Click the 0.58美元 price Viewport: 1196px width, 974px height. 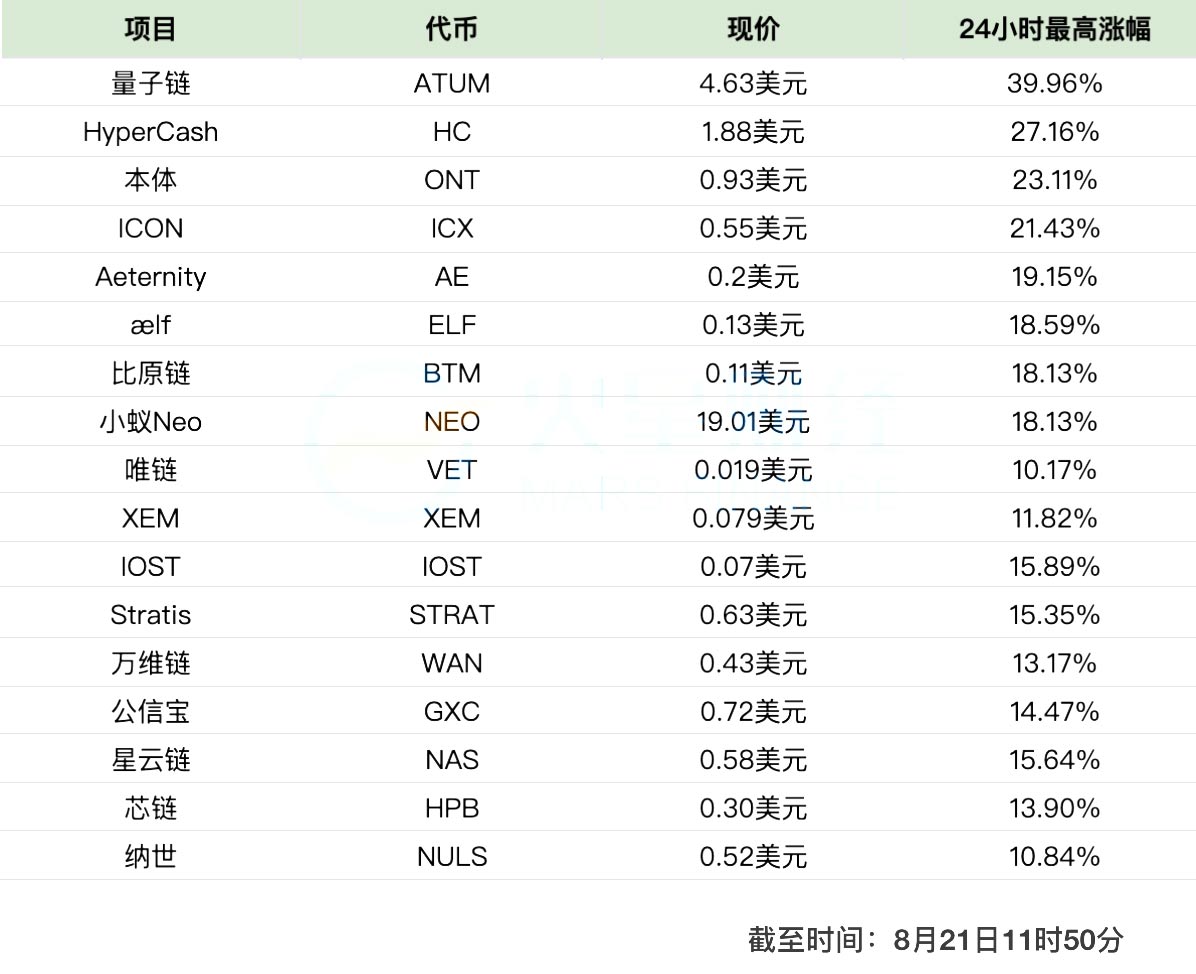[753, 760]
